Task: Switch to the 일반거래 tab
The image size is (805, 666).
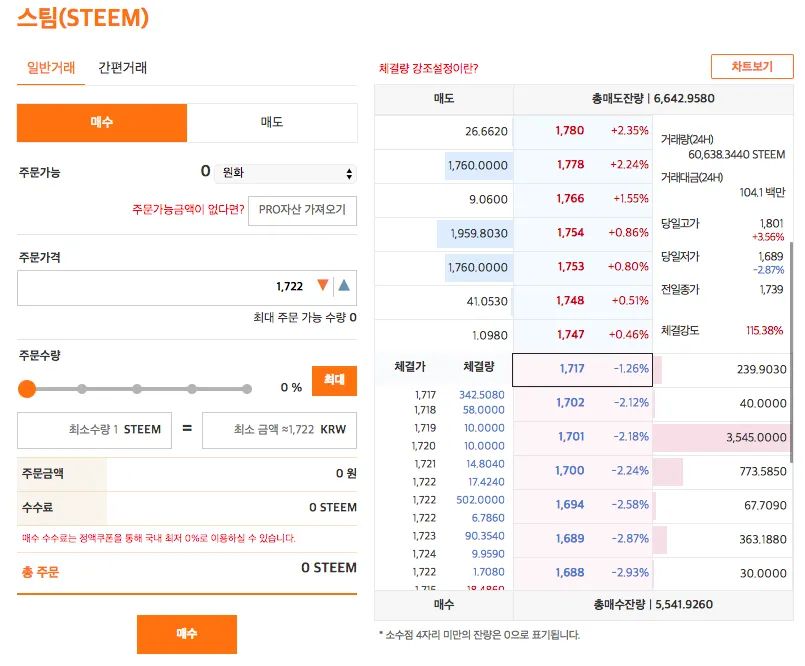Action: tap(51, 68)
